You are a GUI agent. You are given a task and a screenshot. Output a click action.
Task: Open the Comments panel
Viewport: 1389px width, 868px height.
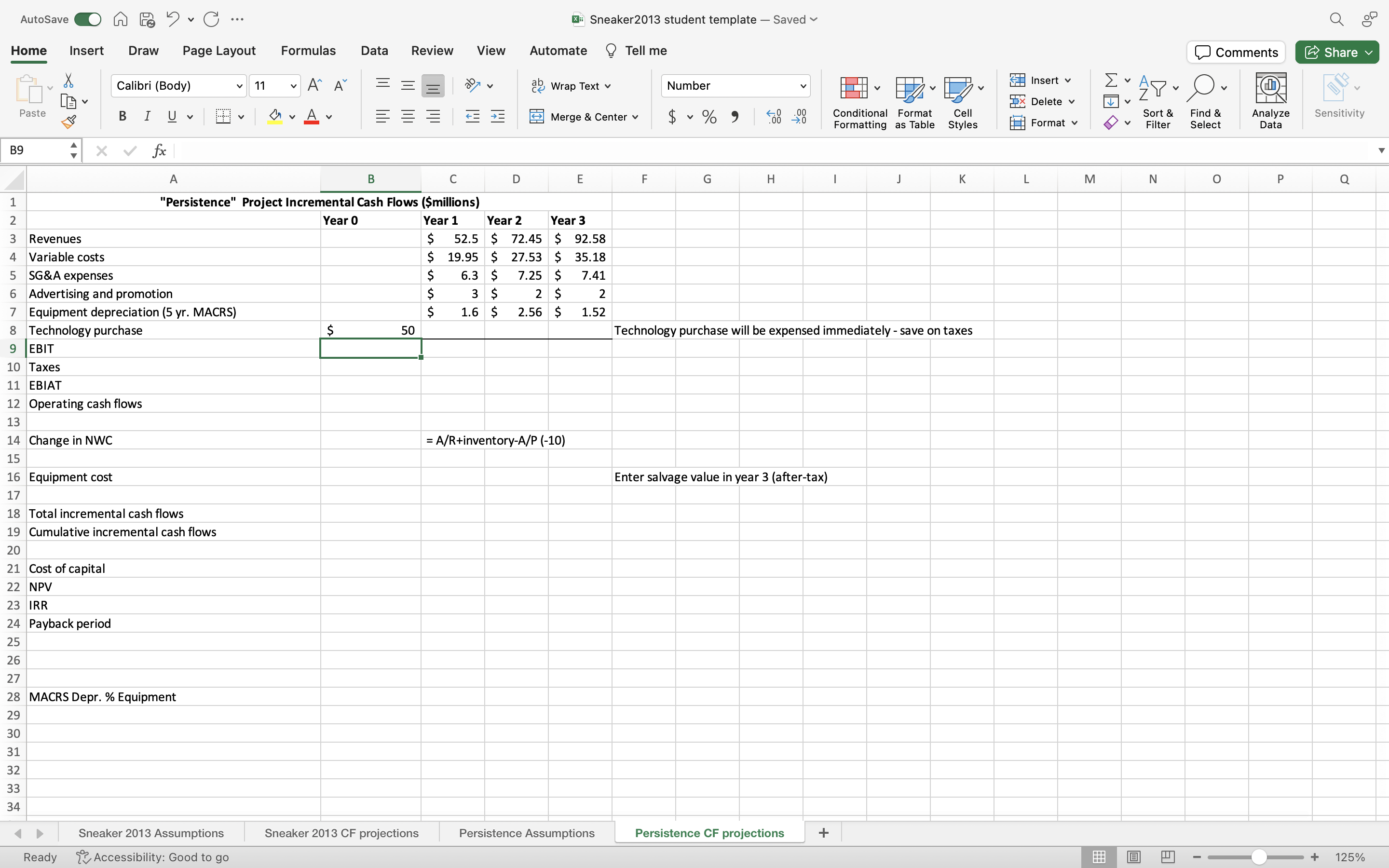1235,52
